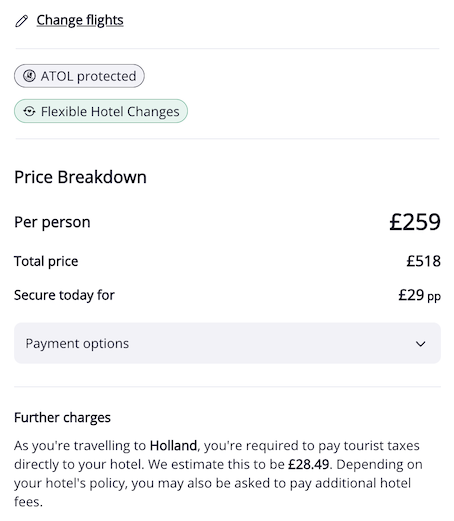
Task: Click the Price Breakdown heading
Action: tap(80, 177)
